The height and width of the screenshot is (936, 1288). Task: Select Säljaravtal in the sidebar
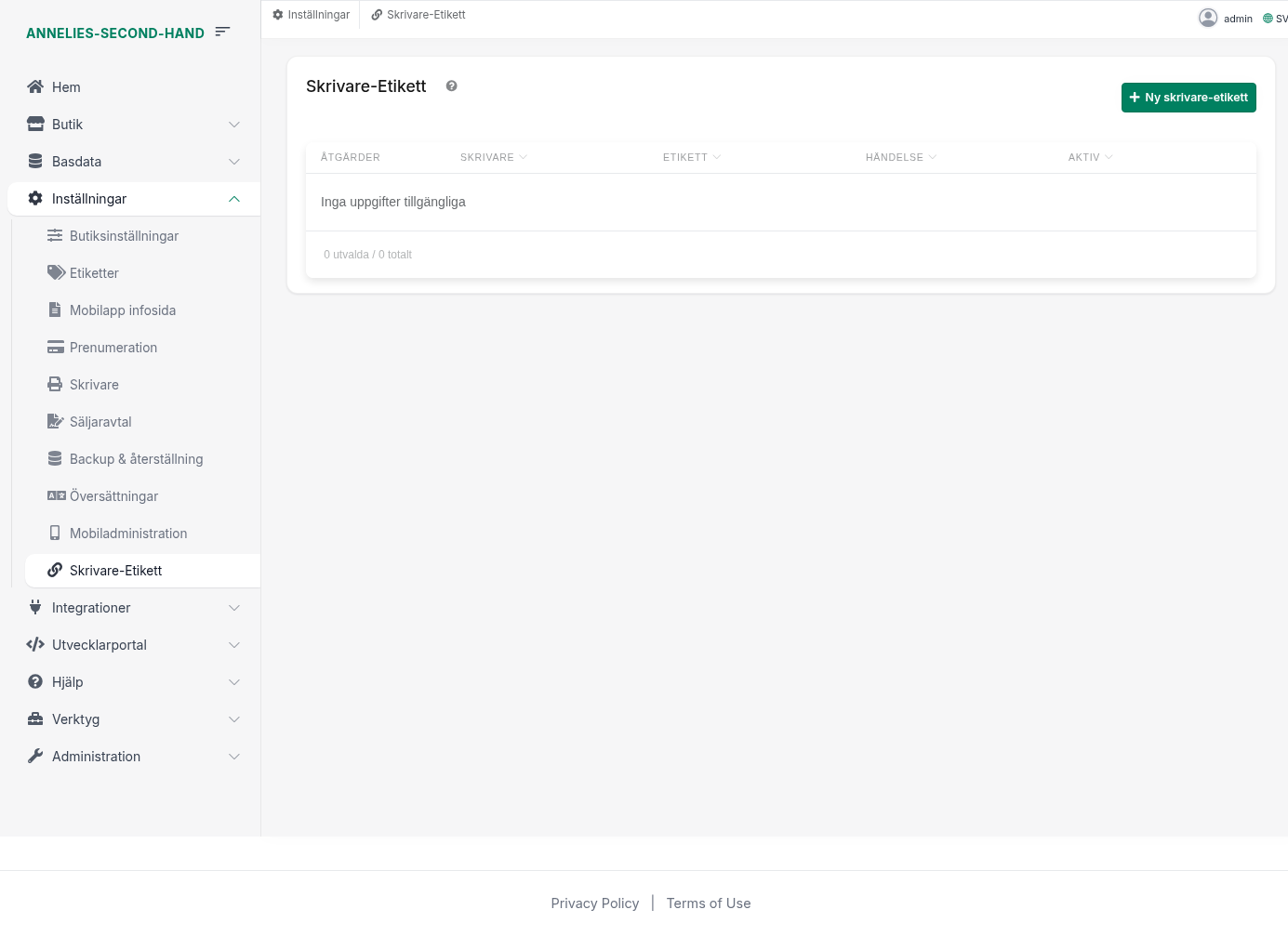[100, 422]
